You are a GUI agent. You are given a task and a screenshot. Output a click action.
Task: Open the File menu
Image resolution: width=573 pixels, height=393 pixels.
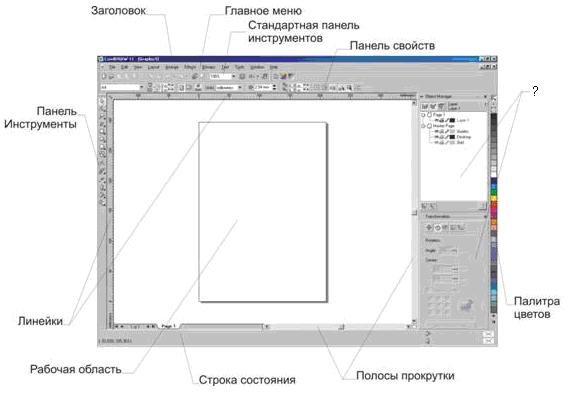112,67
